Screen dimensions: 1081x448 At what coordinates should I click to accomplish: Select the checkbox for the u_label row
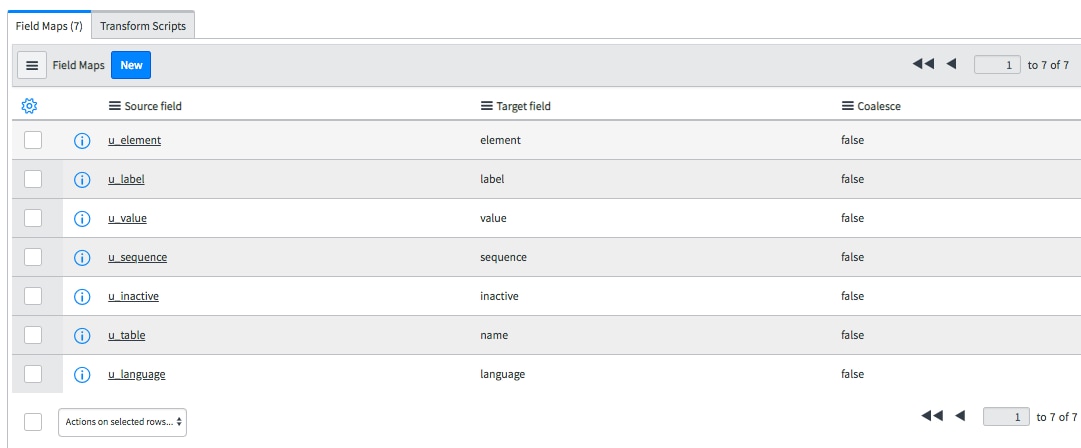[x=33, y=179]
